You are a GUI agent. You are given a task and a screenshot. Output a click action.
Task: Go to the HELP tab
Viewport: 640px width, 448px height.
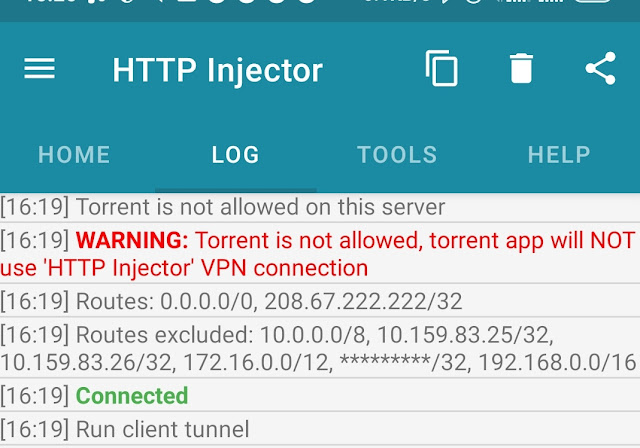click(x=559, y=155)
